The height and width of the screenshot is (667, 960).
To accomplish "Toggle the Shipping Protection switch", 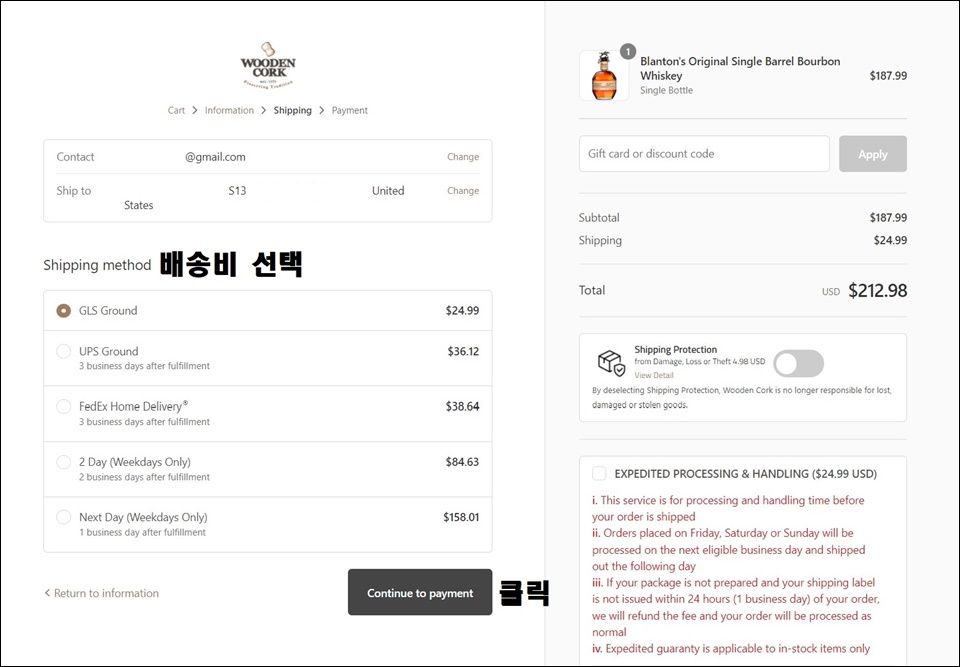I will (x=798, y=363).
